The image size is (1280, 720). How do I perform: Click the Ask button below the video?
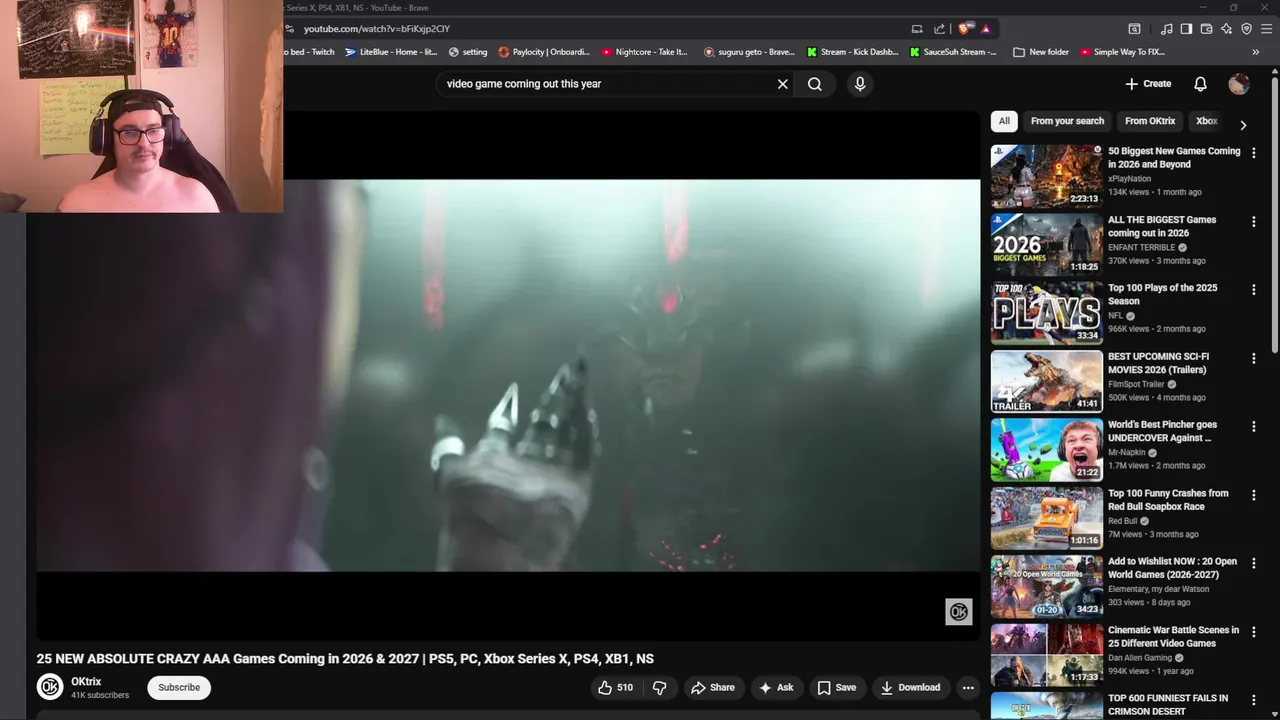coord(776,687)
